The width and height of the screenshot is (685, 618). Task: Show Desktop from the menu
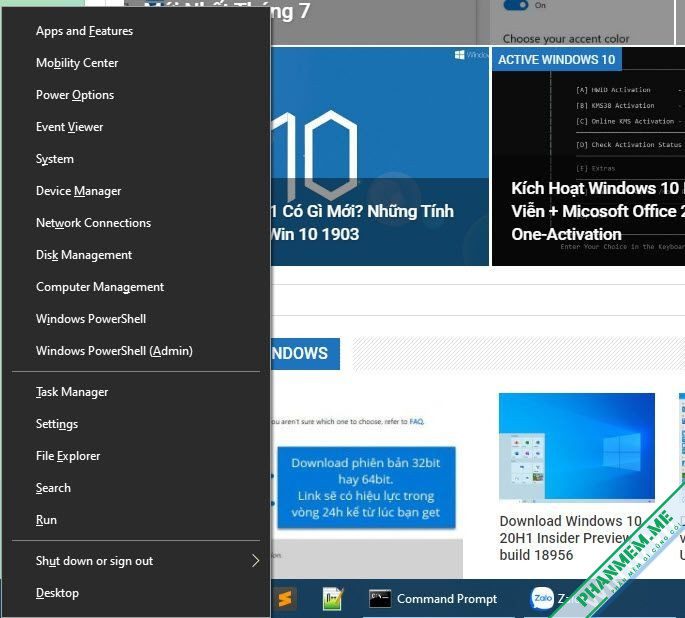point(57,593)
